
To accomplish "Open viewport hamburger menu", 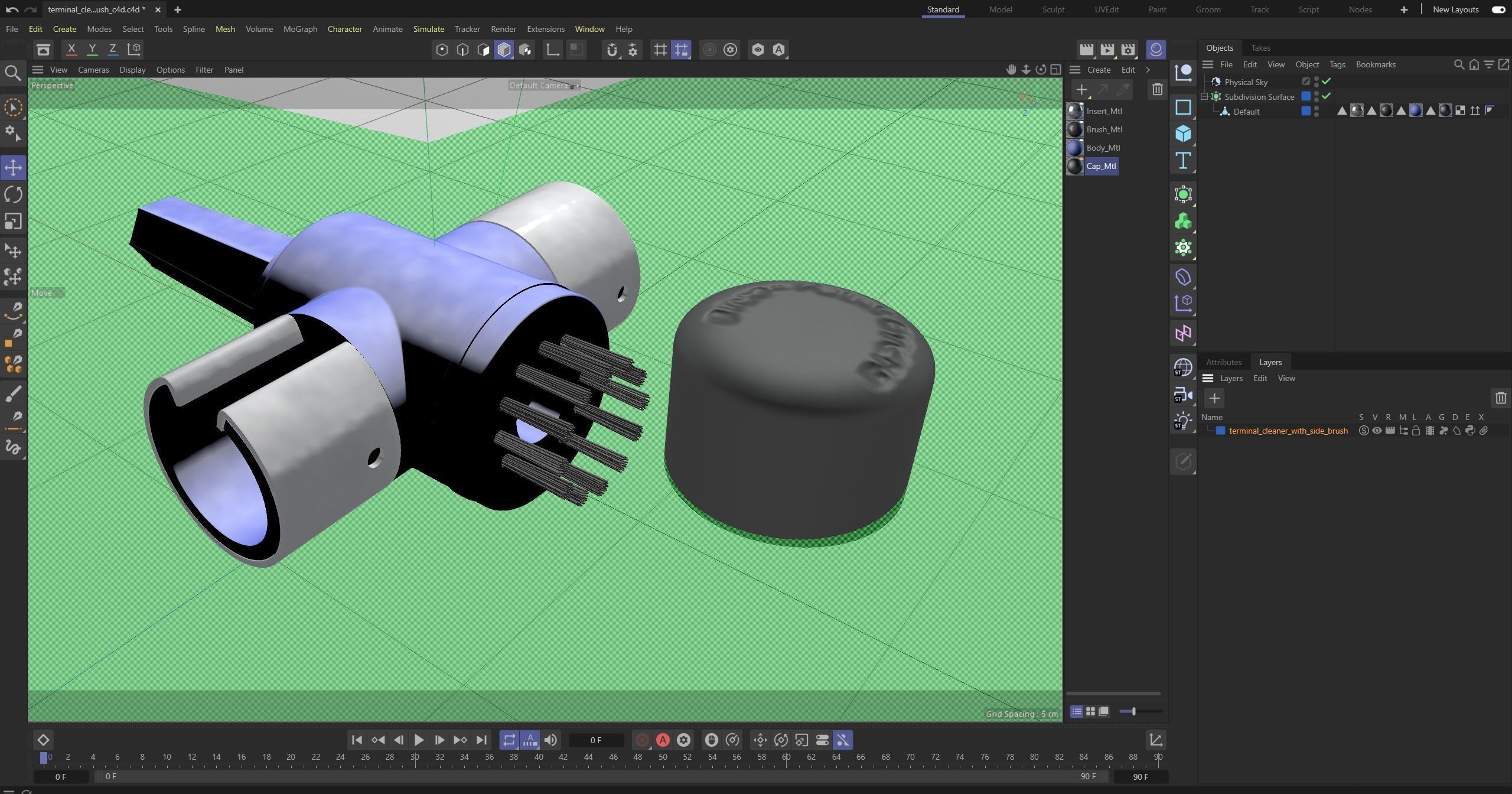I will 38,70.
